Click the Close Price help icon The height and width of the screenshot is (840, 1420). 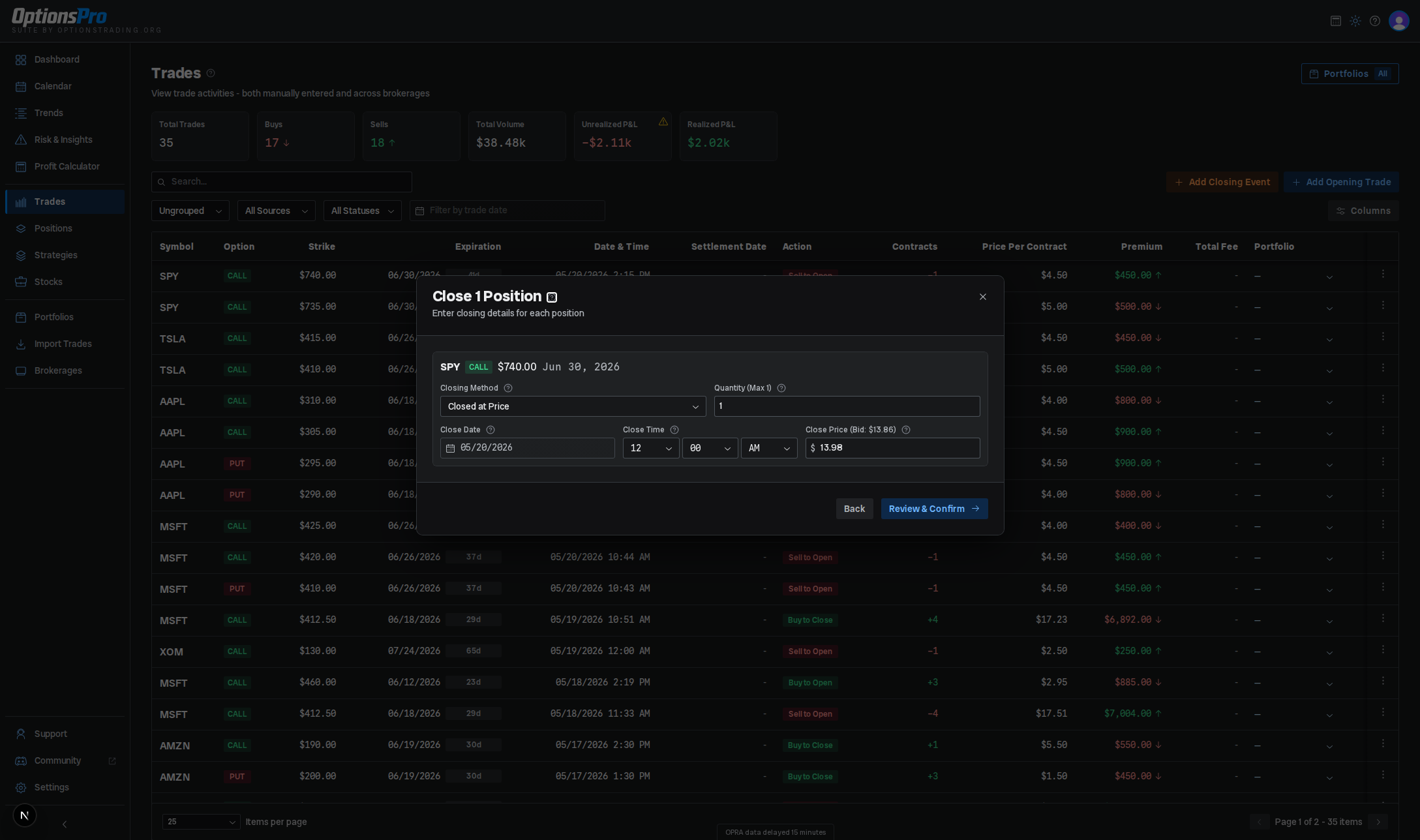point(906,430)
